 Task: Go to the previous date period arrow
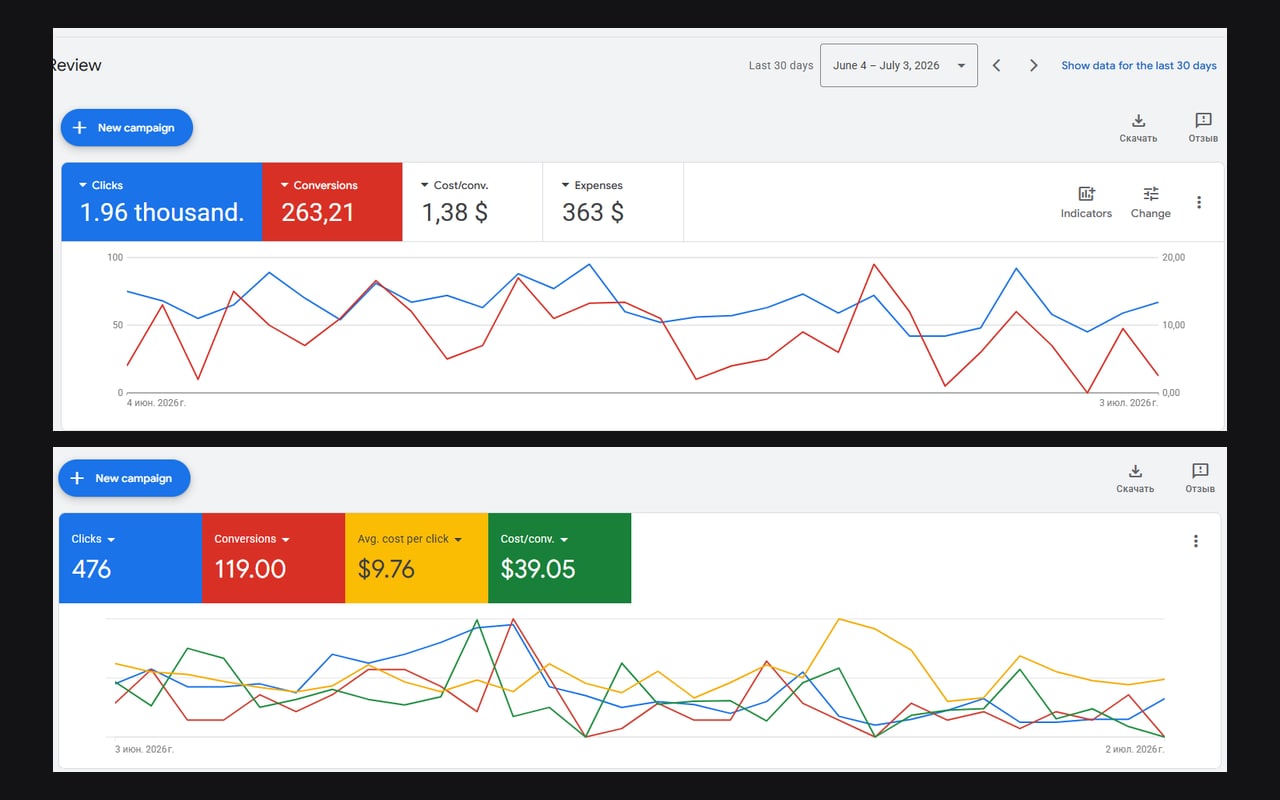[997, 65]
